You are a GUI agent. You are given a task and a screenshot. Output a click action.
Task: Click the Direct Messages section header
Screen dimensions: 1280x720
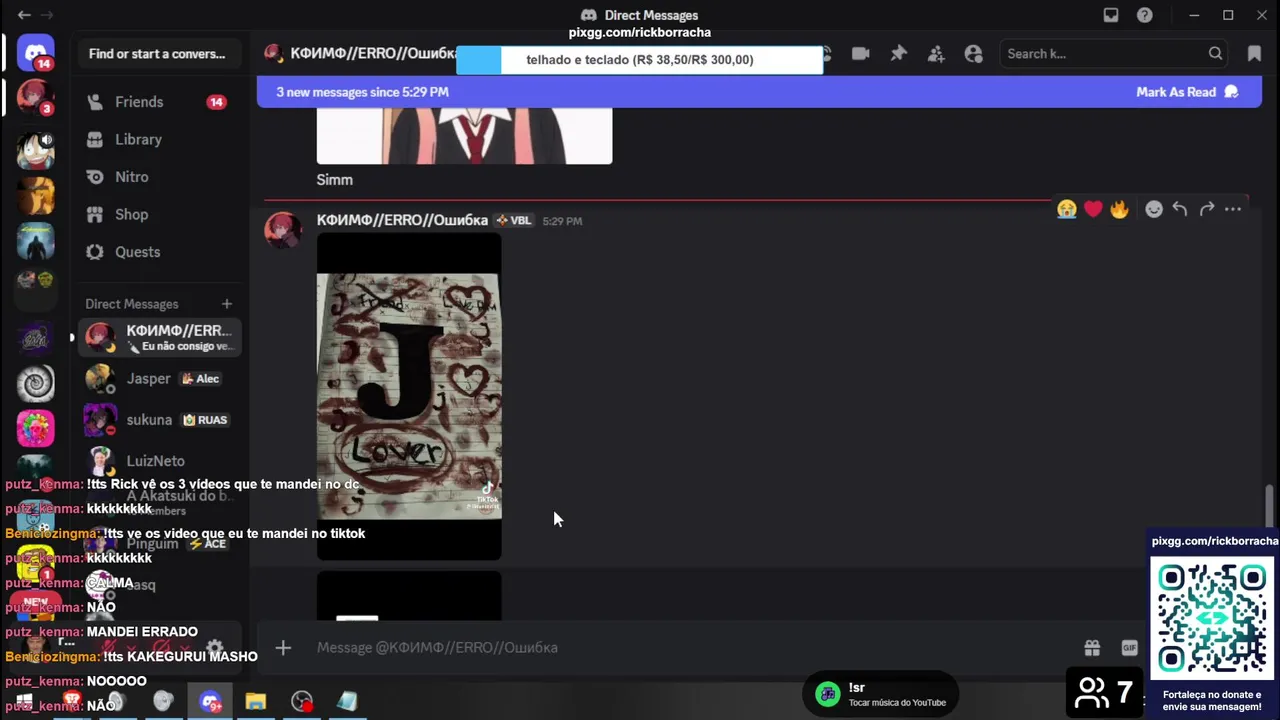tap(132, 304)
